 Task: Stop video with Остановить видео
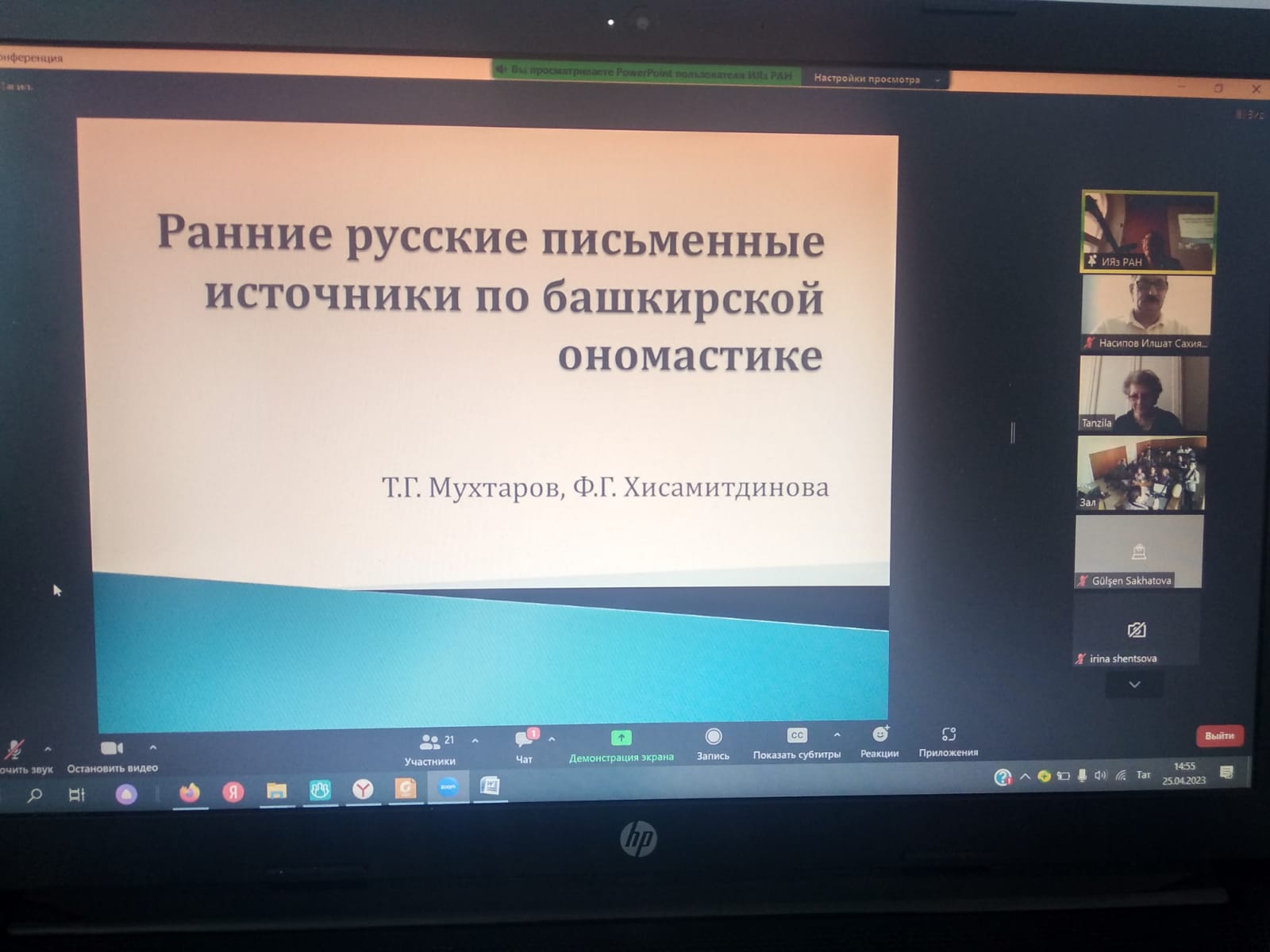112,754
